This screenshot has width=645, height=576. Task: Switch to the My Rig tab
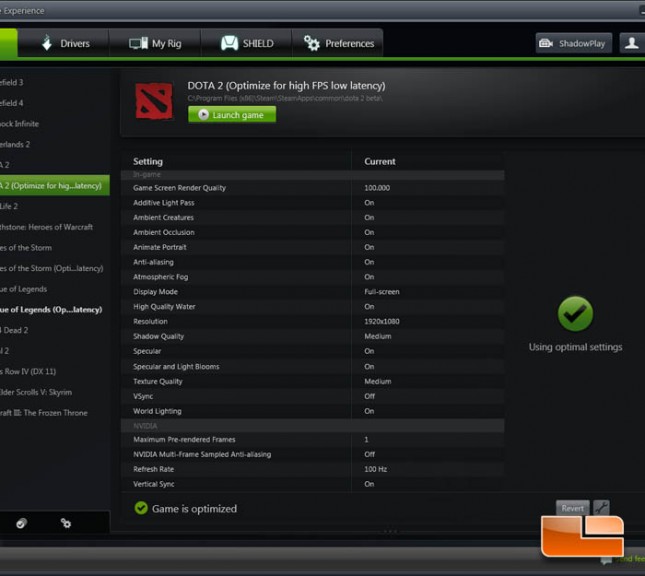pyautogui.click(x=155, y=43)
